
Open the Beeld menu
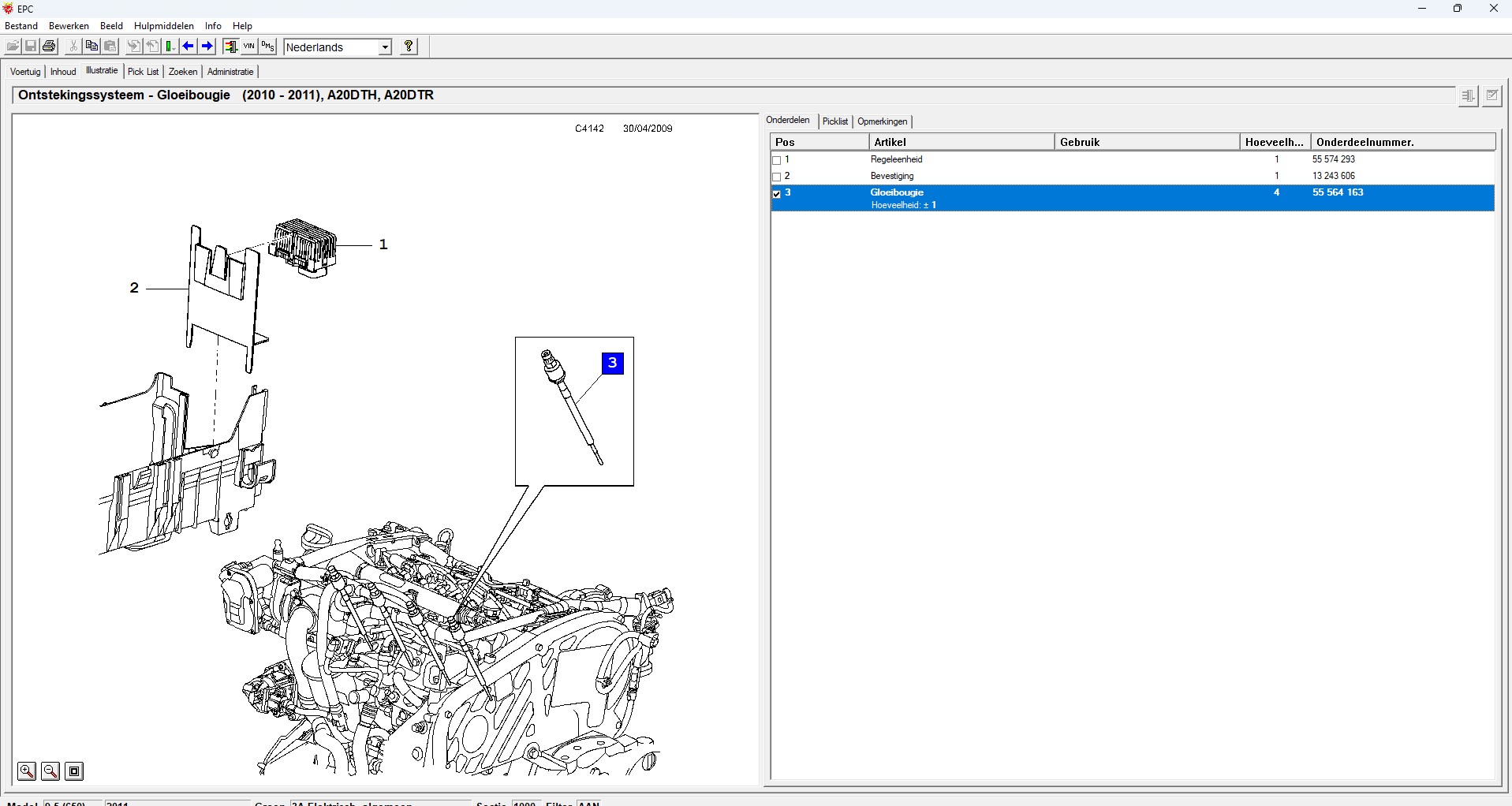(112, 26)
